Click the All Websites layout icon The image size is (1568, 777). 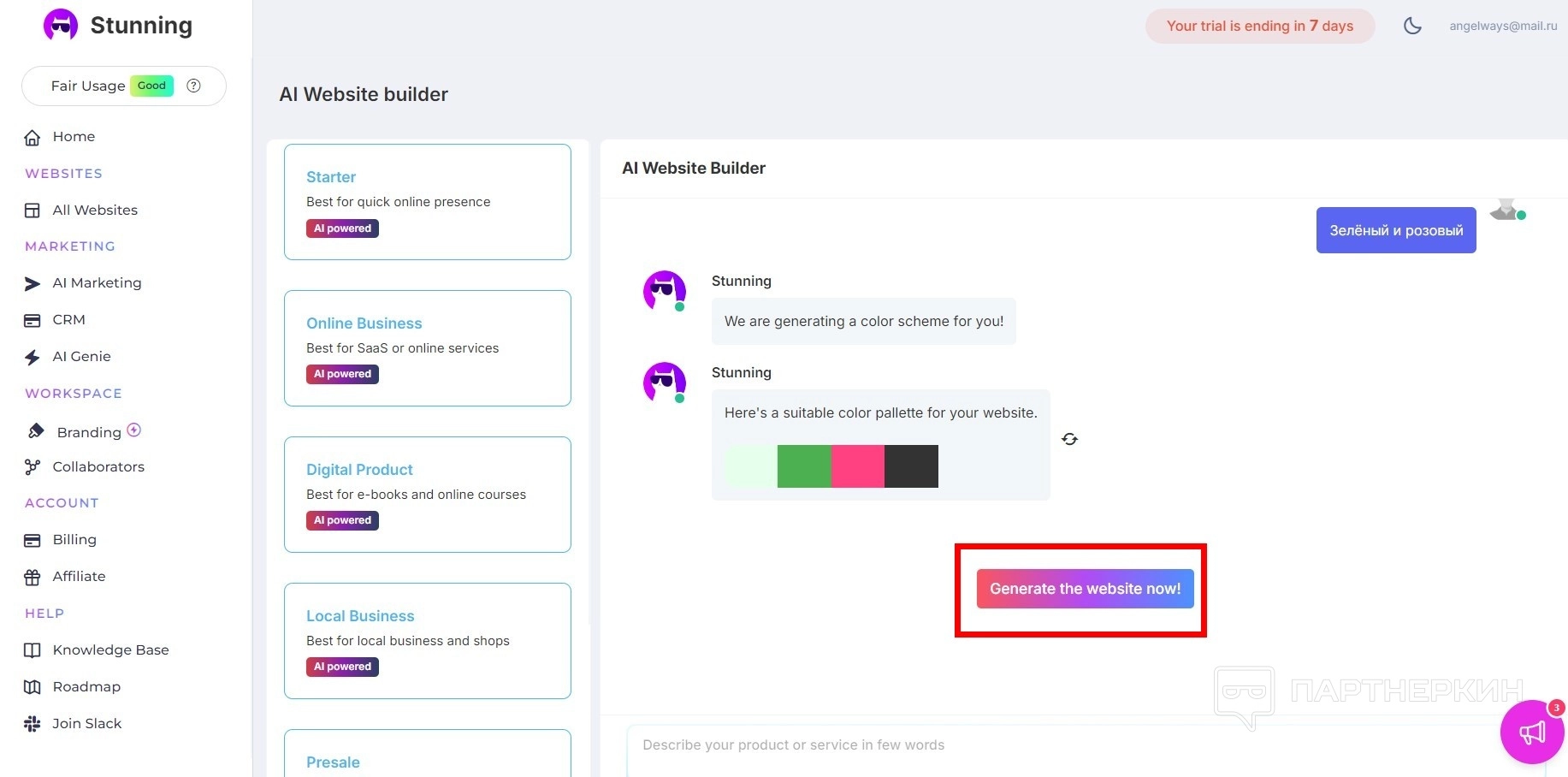click(33, 211)
